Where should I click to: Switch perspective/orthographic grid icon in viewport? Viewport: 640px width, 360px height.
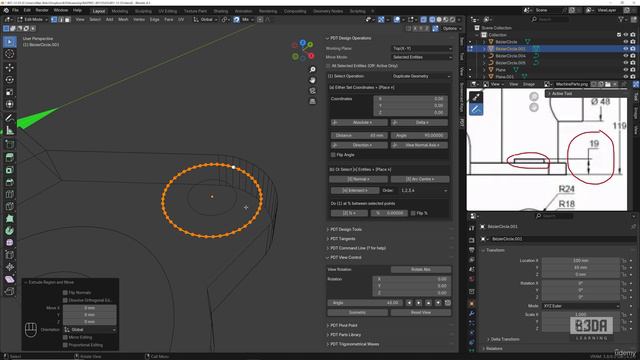(312, 102)
